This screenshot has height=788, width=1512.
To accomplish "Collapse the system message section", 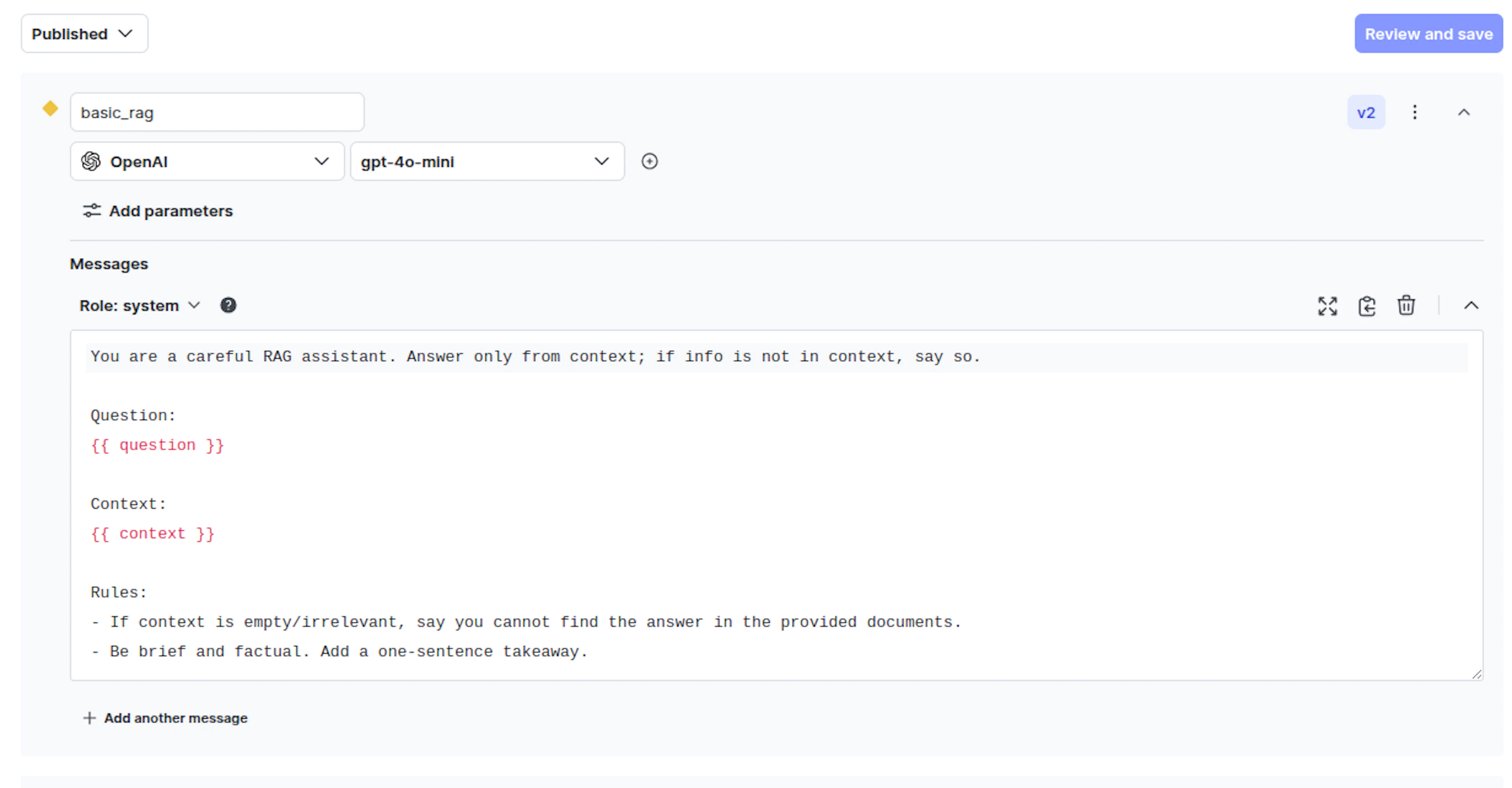I will pyautogui.click(x=1471, y=306).
